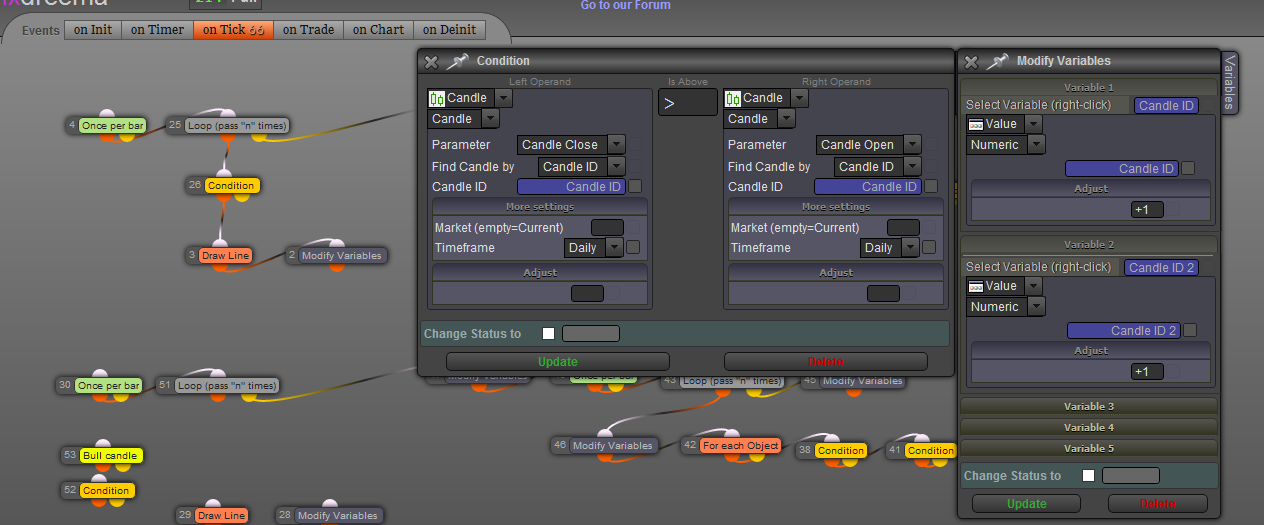Switch to 'on Deinit' event tab
This screenshot has height=525, width=1264.
click(x=450, y=30)
